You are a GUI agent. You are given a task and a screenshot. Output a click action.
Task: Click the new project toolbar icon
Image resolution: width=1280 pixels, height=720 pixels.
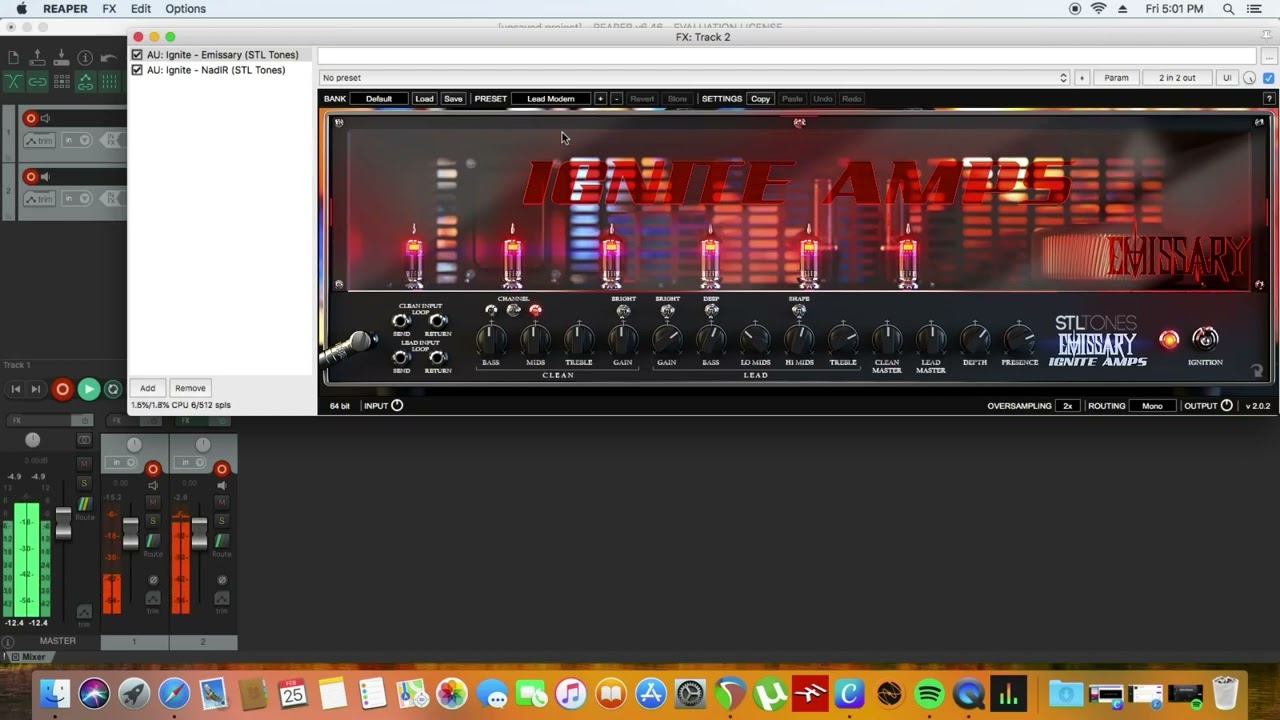[x=13, y=58]
